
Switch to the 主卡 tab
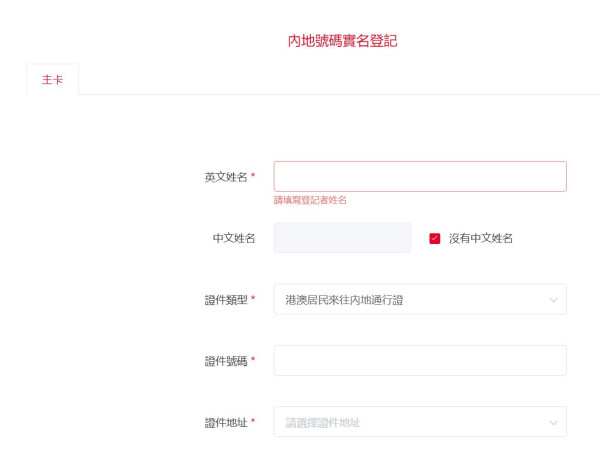pos(52,79)
